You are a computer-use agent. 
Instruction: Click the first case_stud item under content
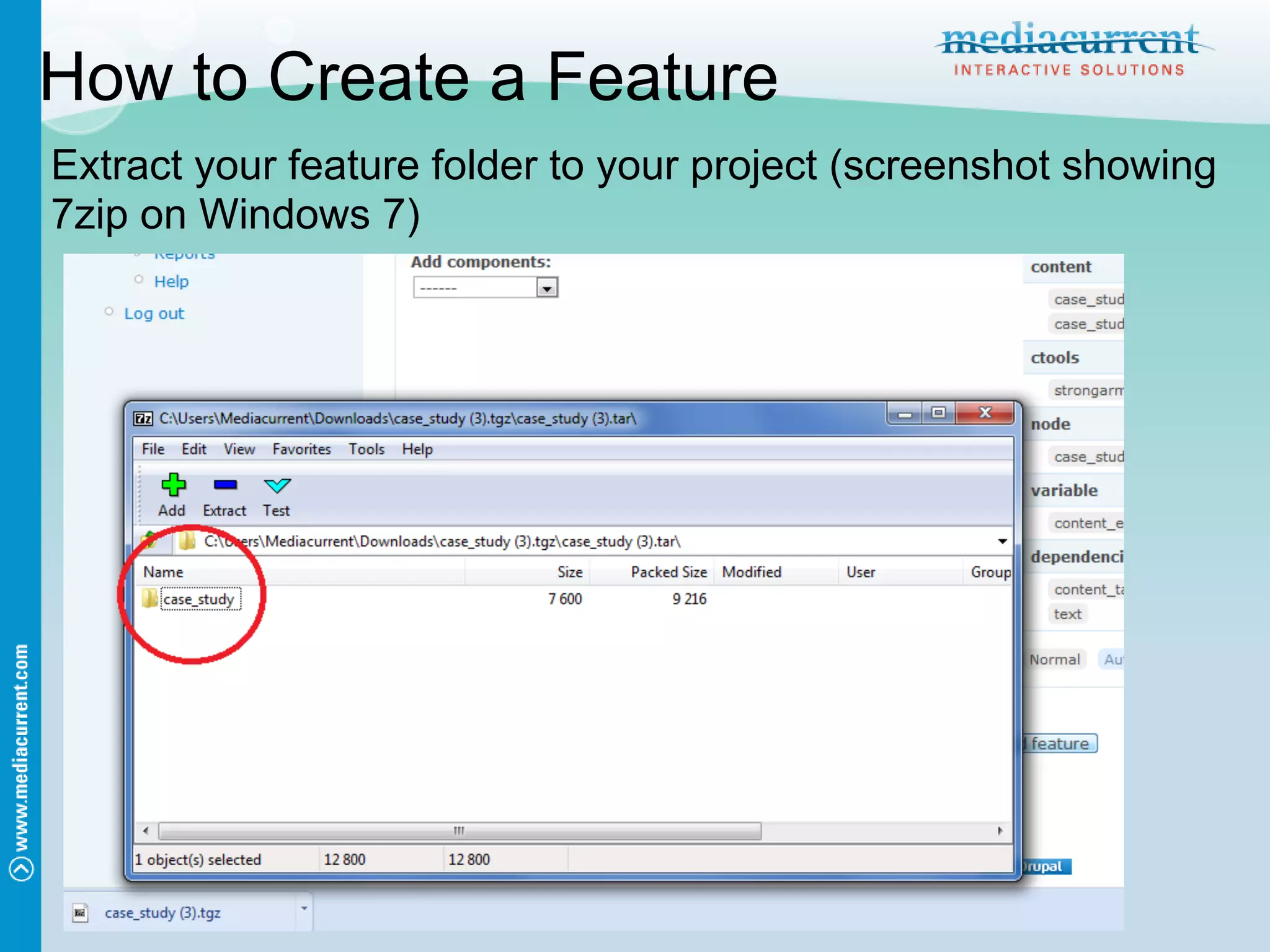pyautogui.click(x=1088, y=299)
